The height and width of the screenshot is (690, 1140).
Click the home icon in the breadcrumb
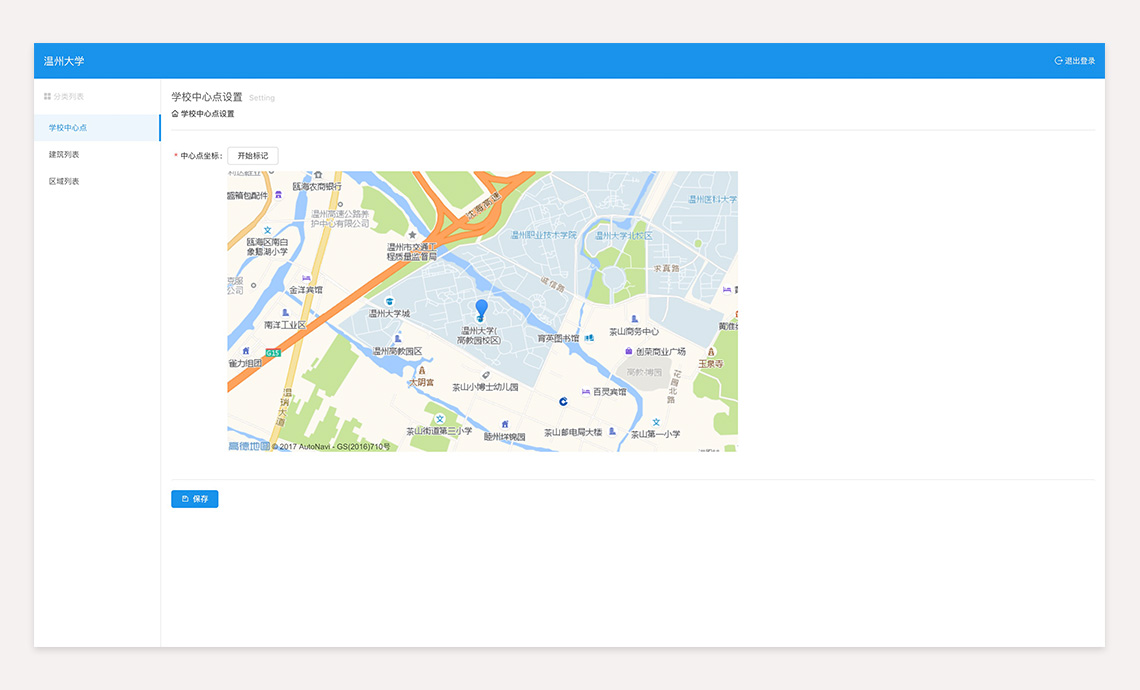coord(175,114)
